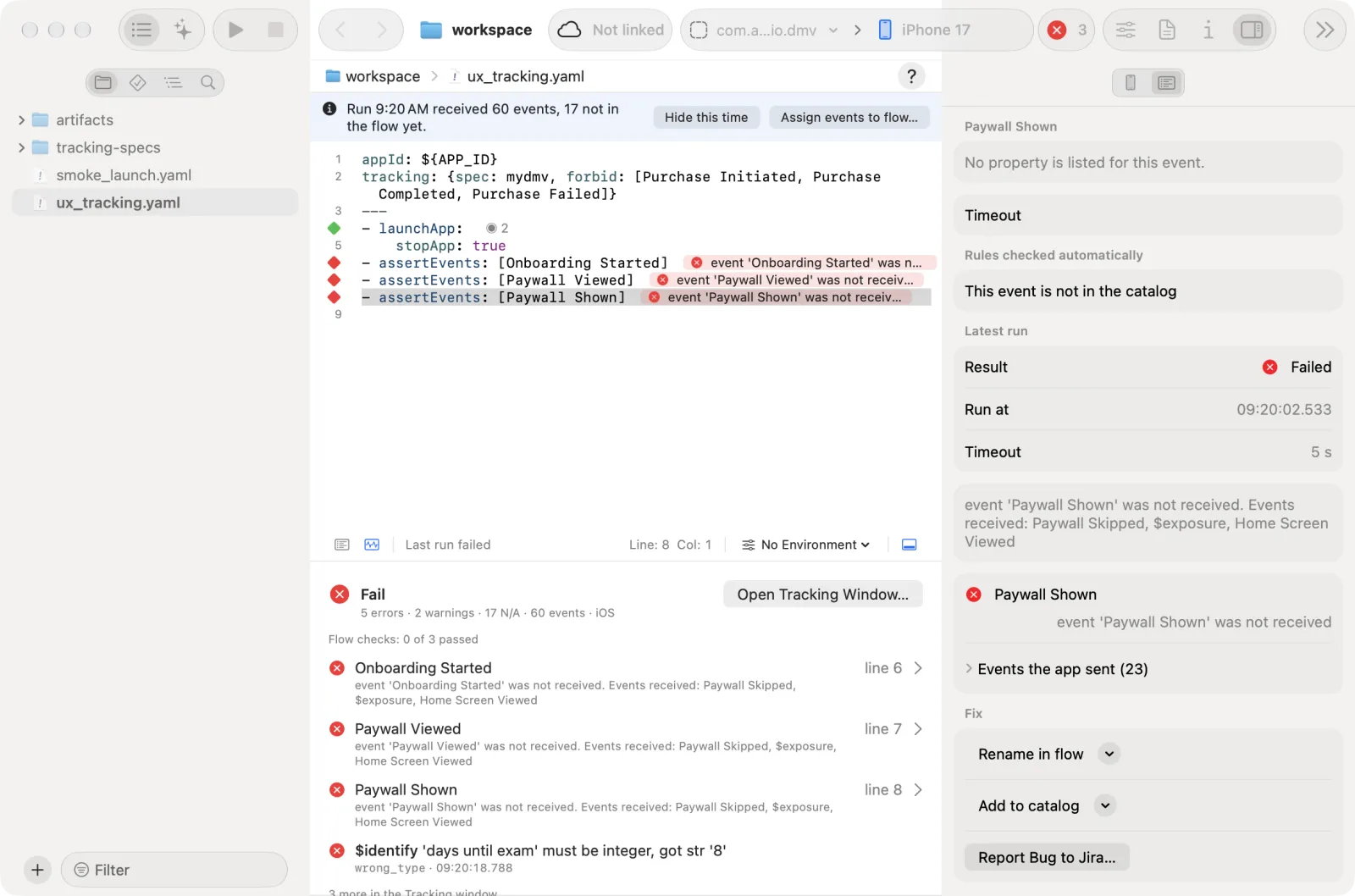
Task: Stop the running flow
Action: tap(275, 30)
